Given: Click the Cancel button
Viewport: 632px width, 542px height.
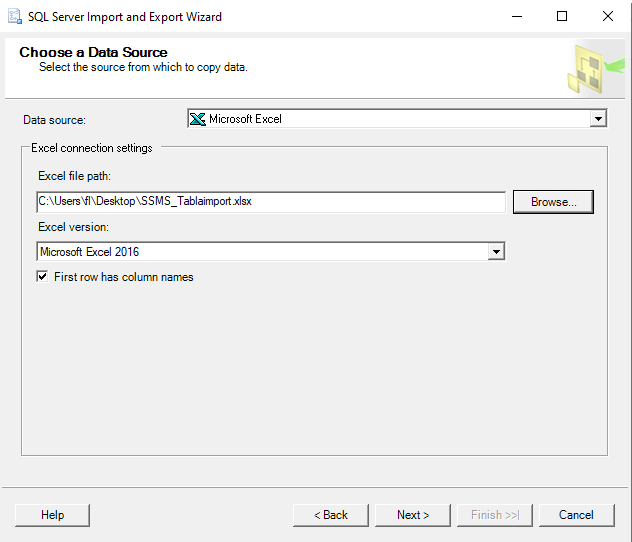Looking at the screenshot, I should point(576,515).
